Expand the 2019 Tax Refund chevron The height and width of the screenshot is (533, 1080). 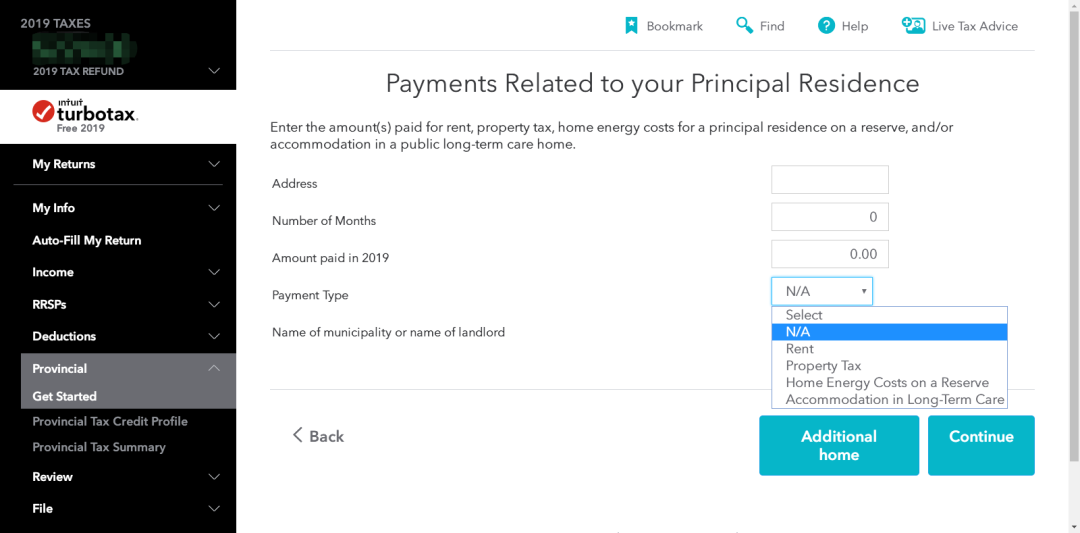[214, 71]
